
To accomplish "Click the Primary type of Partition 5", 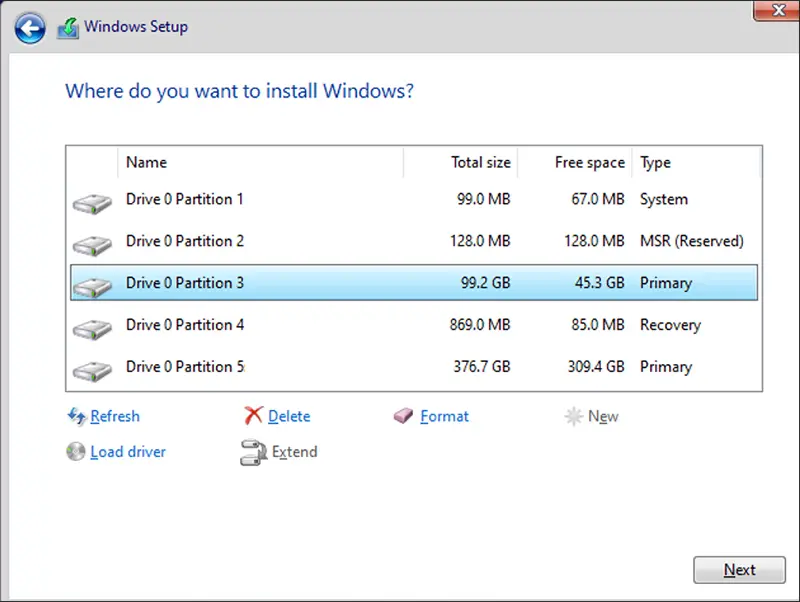I will 666,367.
